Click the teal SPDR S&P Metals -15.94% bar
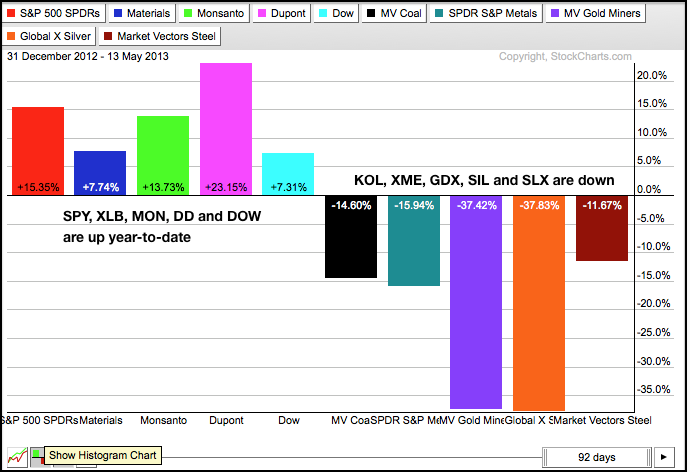Screen dimensions: 690x472 click(414, 241)
